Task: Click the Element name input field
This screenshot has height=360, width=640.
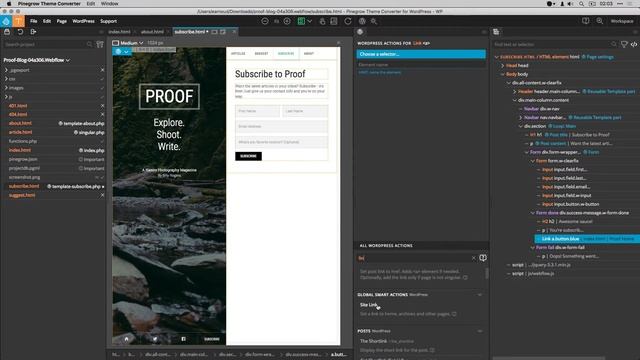Action: [x=421, y=64]
